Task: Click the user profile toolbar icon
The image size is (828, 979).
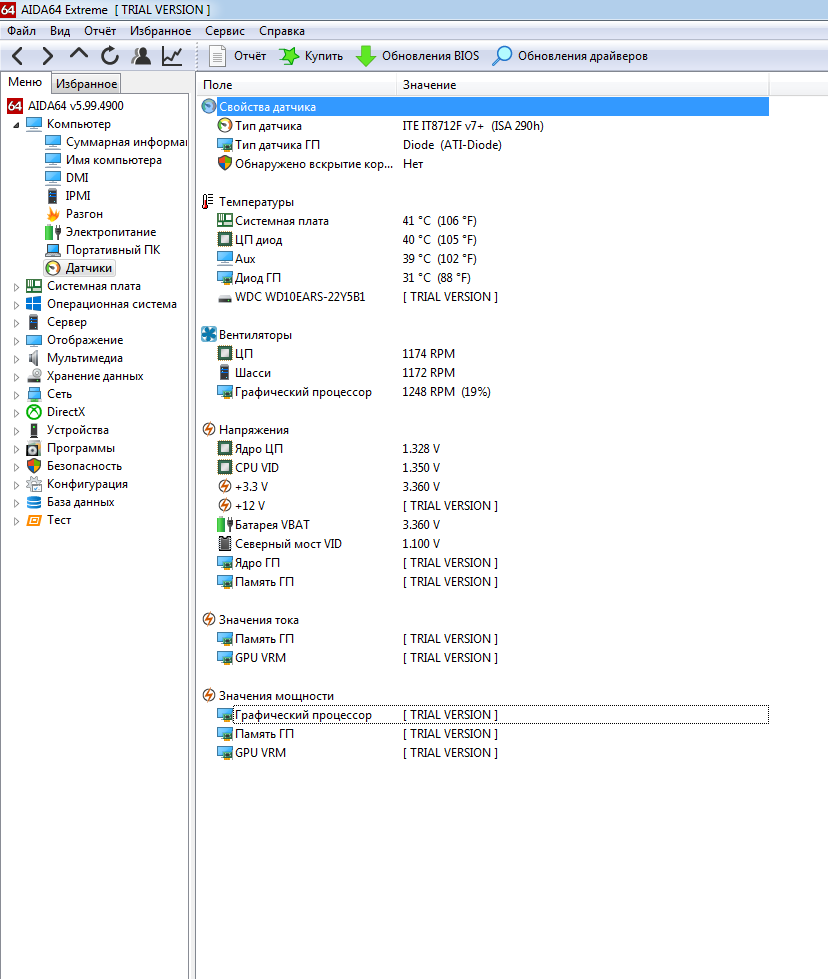Action: click(141, 56)
